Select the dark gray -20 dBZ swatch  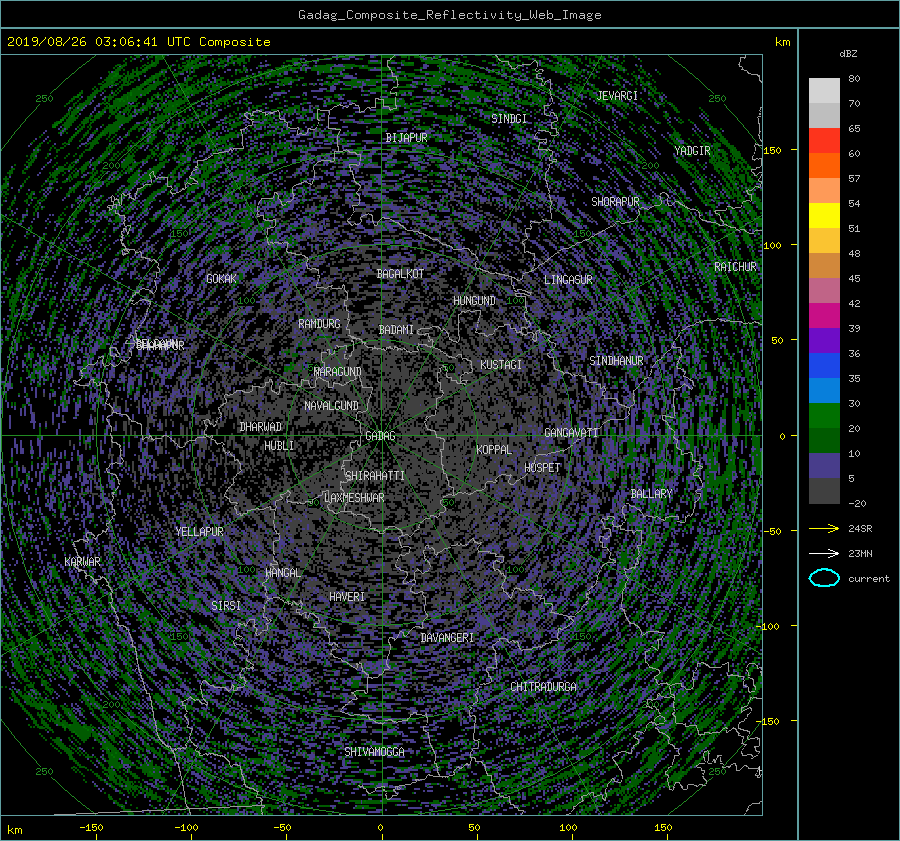[x=824, y=491]
